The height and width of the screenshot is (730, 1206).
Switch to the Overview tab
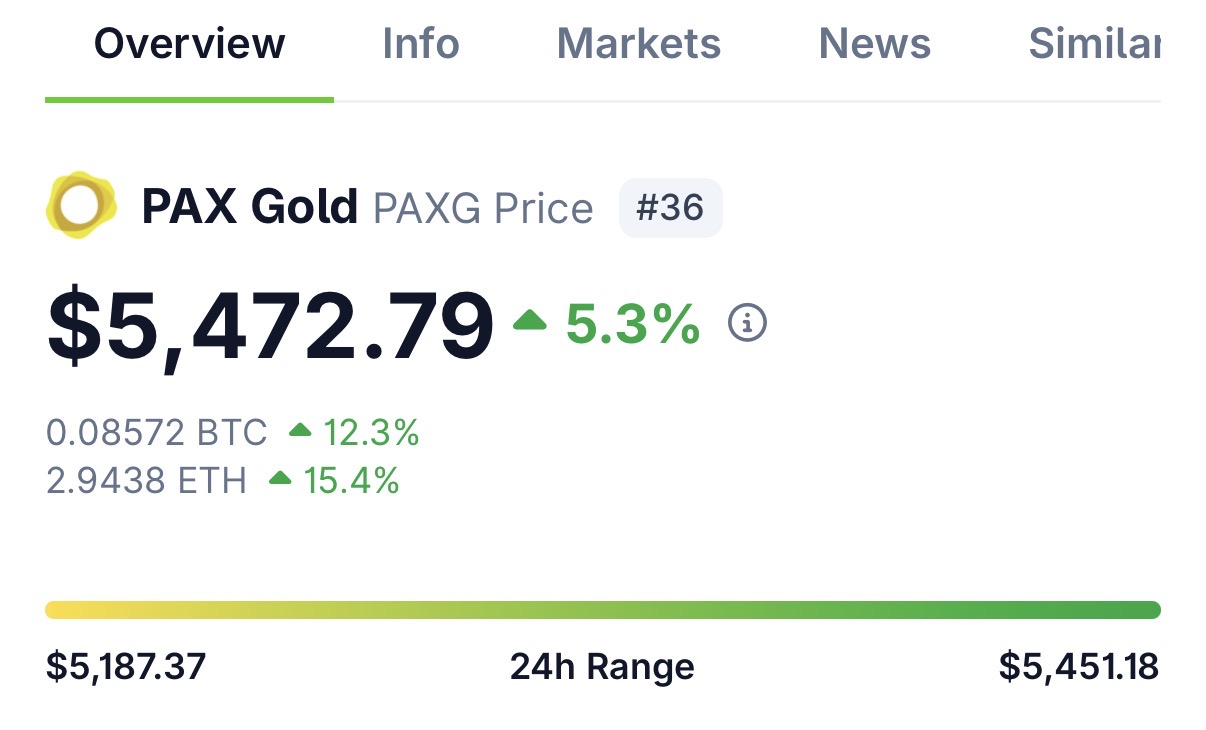point(189,44)
